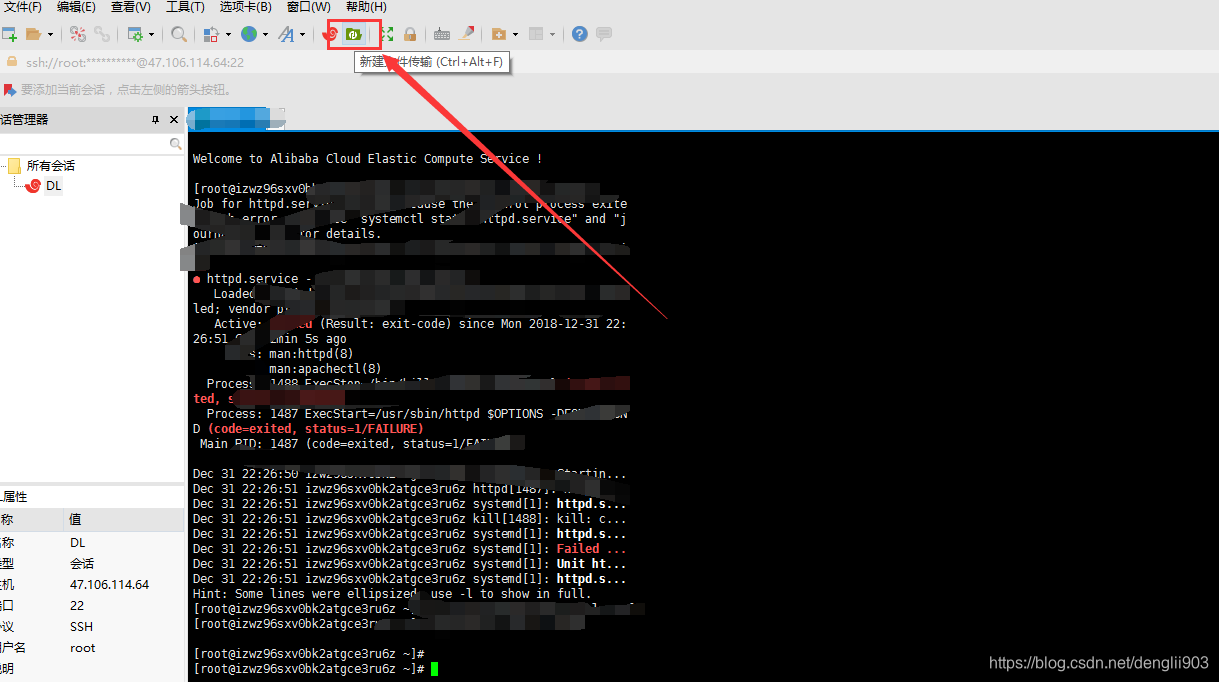Click the encoding globe icon
Screen dimensions: 1219x682
[249, 34]
